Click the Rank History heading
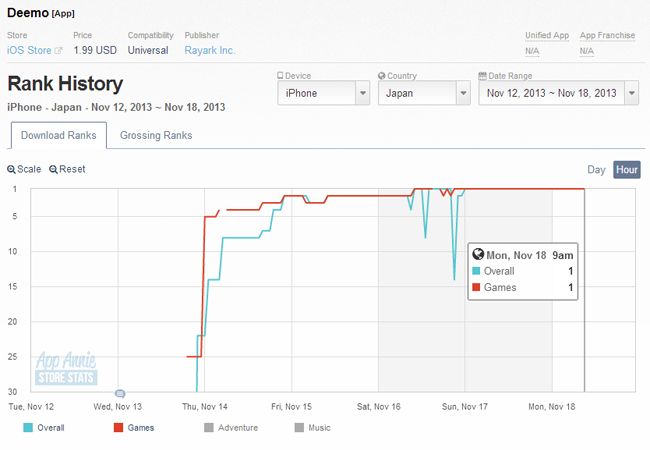650x450 pixels. coord(65,84)
